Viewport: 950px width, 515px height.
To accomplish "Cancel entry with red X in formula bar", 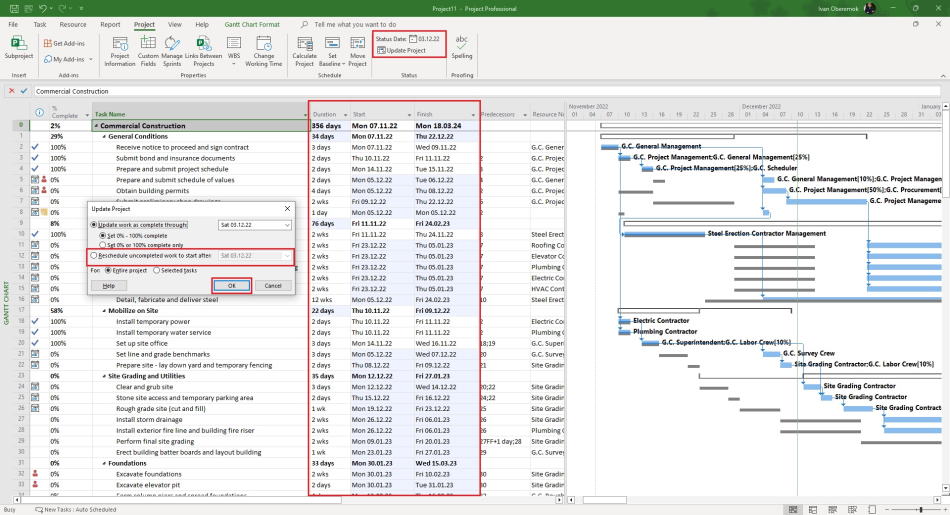I will [x=11, y=91].
